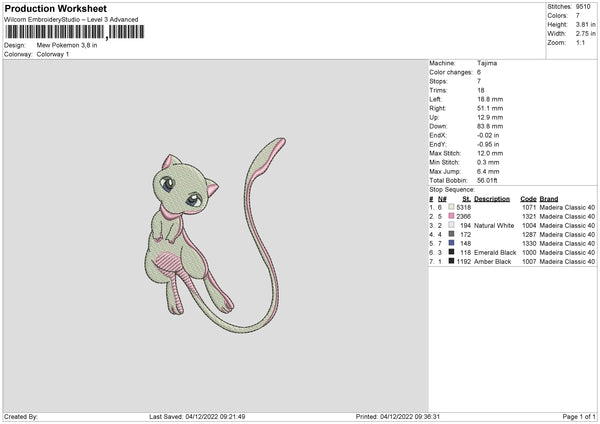The width and height of the screenshot is (600, 424).
Task: Click the 'St.' column header
Action: (x=466, y=199)
